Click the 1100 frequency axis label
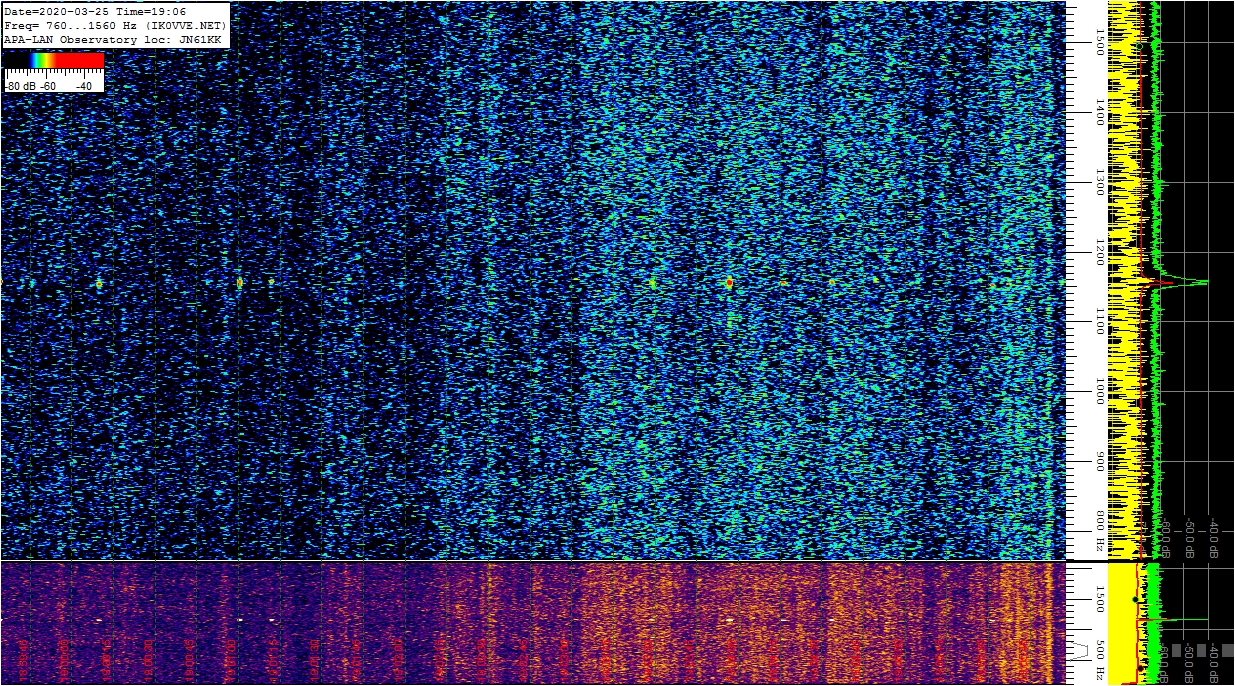The height and width of the screenshot is (686, 1235). pos(1100,322)
